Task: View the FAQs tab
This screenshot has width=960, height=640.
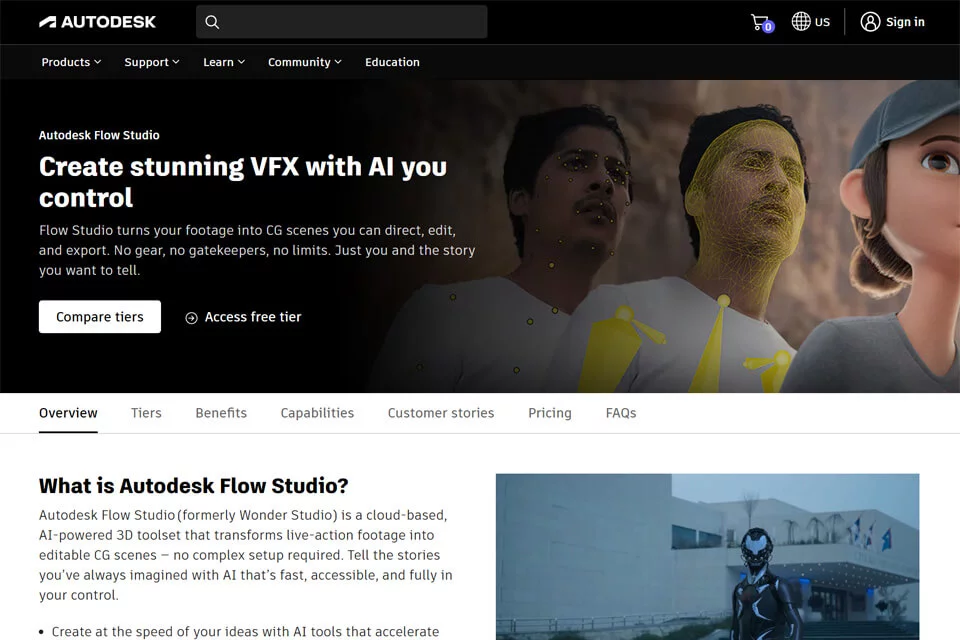Action: pos(621,413)
